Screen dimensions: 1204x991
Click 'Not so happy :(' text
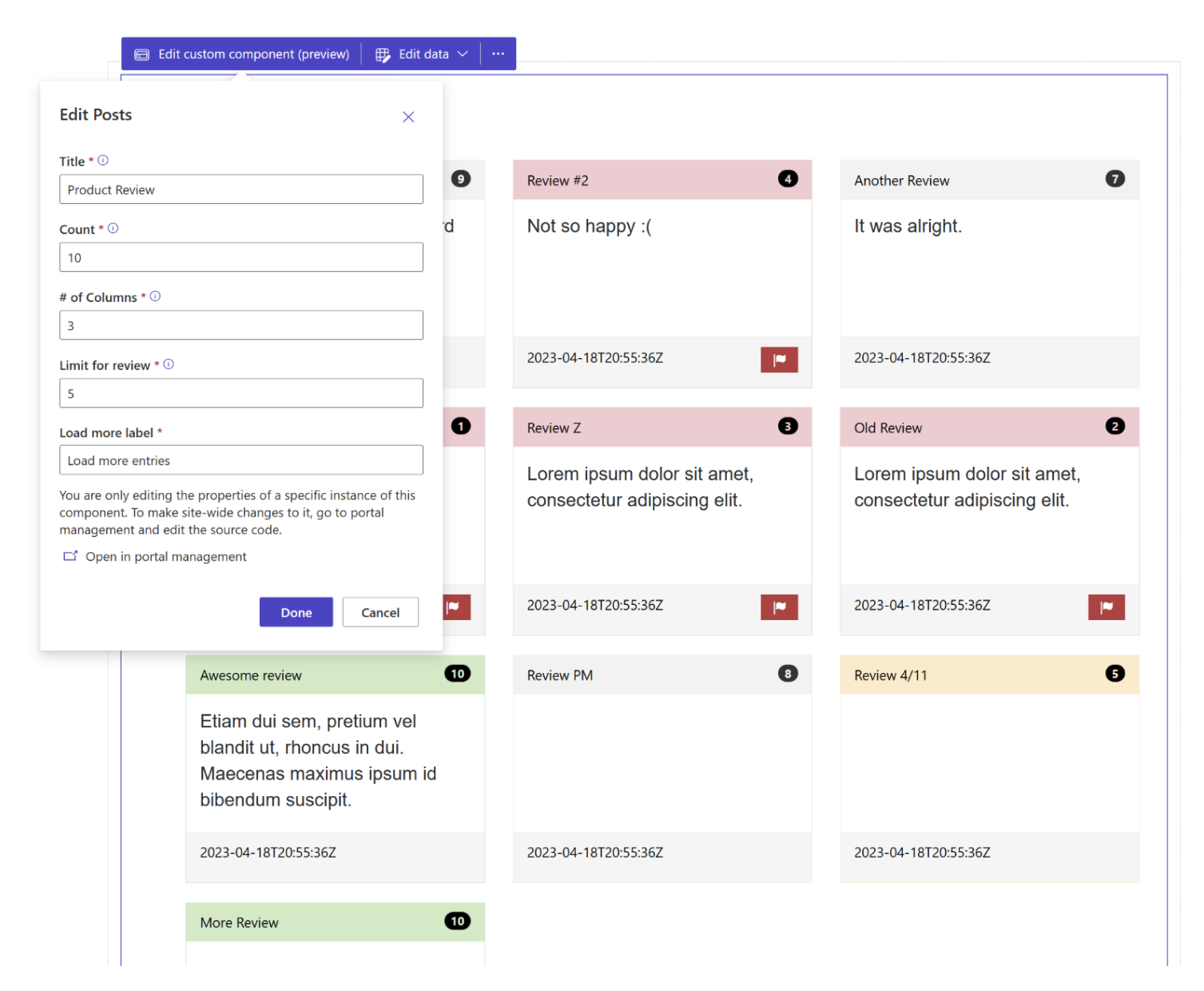tap(590, 227)
